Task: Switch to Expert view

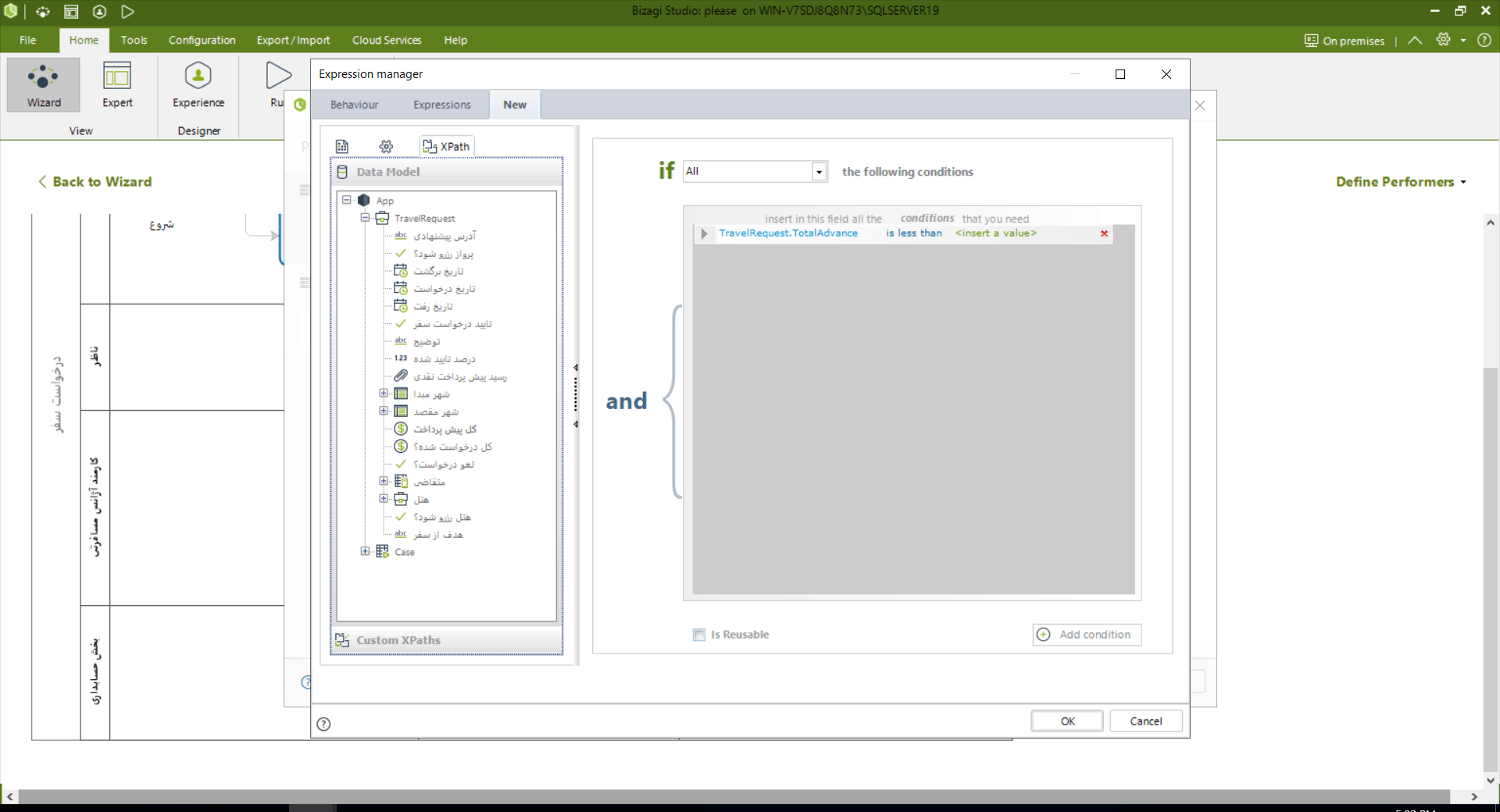Action: click(x=117, y=85)
